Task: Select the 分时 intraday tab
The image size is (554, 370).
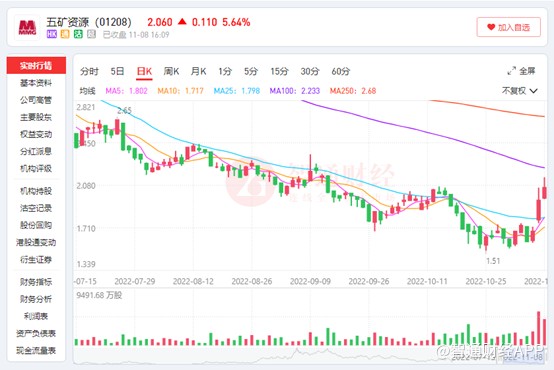Action: 89,71
